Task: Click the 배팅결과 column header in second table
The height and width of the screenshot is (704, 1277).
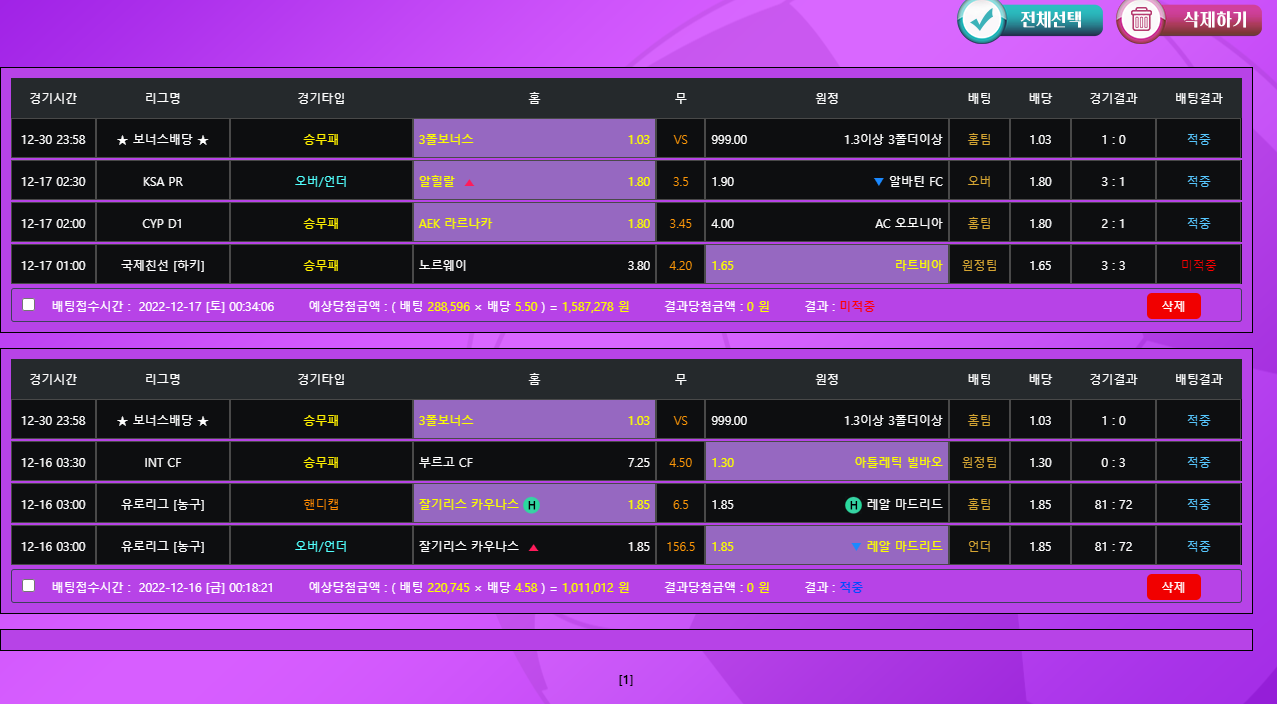Action: [x=1198, y=379]
